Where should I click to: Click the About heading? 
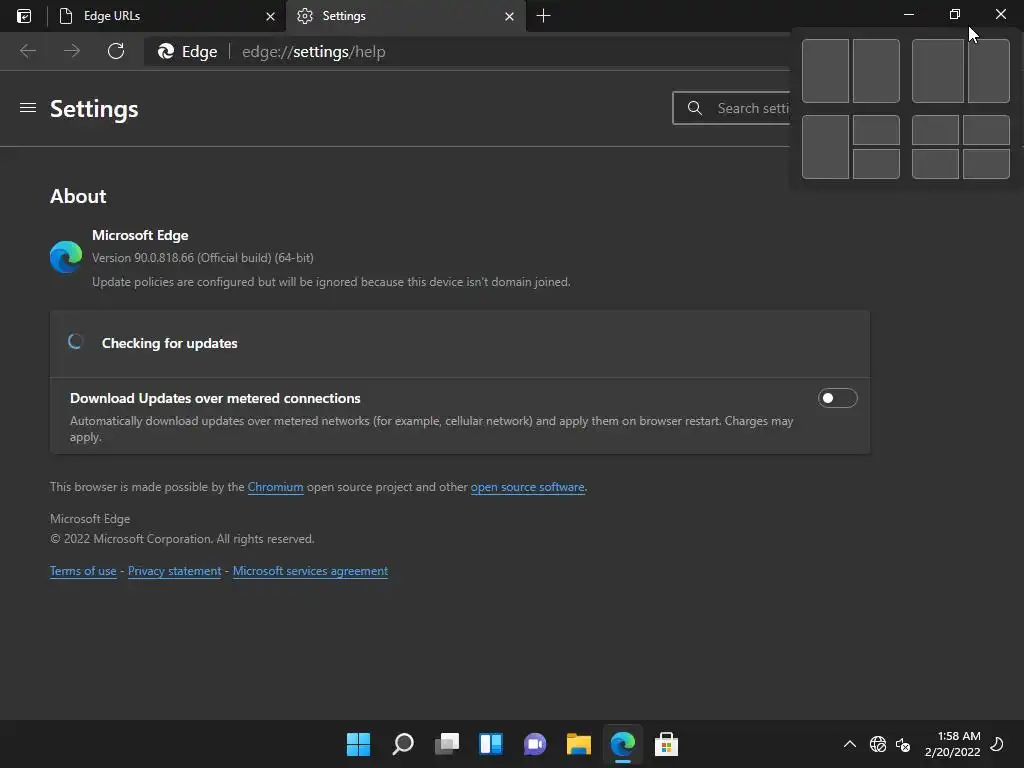[78, 196]
